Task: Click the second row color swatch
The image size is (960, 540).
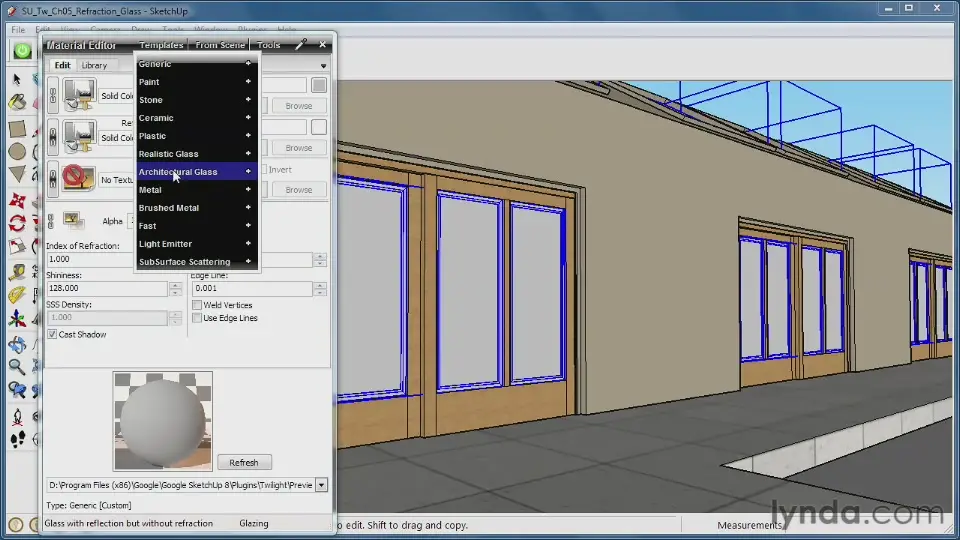Action: pyautogui.click(x=319, y=127)
